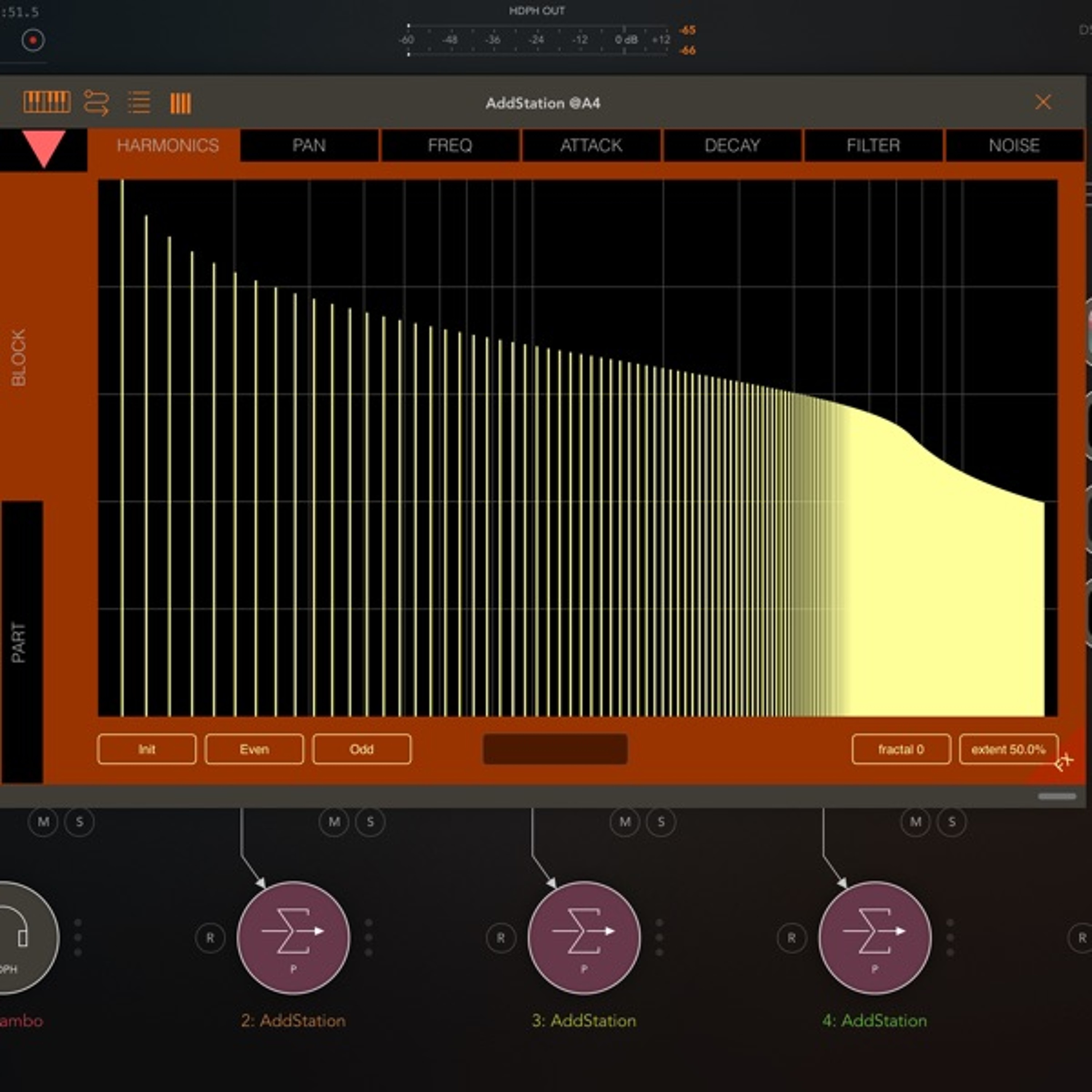Click the 3: AddStation label

click(584, 1021)
